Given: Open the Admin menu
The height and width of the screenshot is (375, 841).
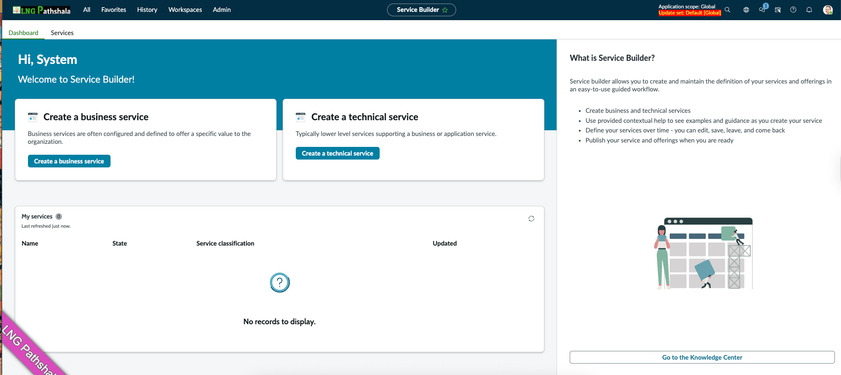Looking at the screenshot, I should coord(222,10).
